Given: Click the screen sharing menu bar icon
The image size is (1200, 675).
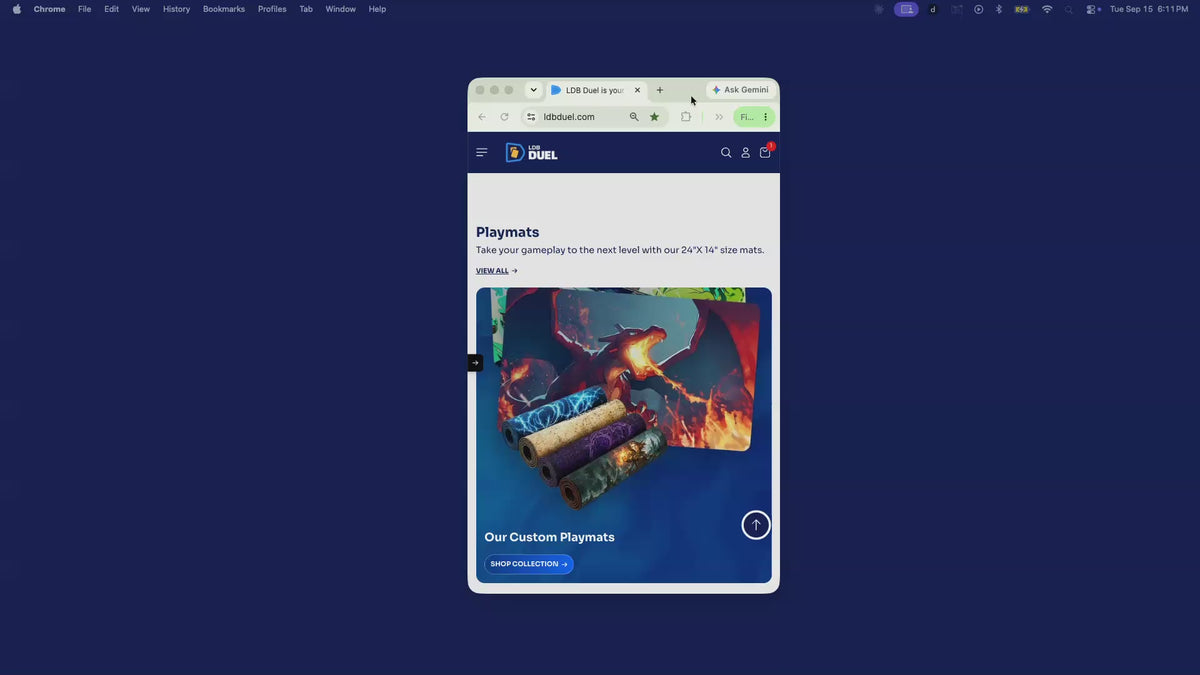Looking at the screenshot, I should pos(906,9).
